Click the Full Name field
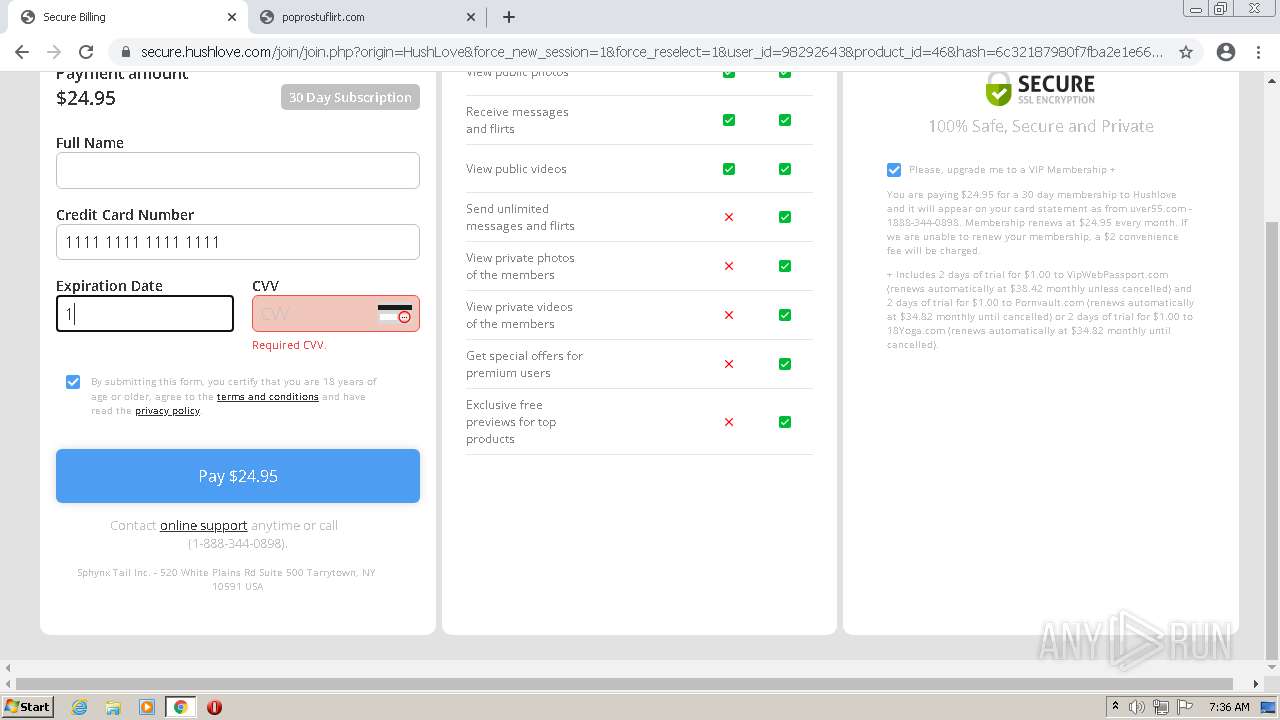The height and width of the screenshot is (720, 1280). [x=238, y=170]
